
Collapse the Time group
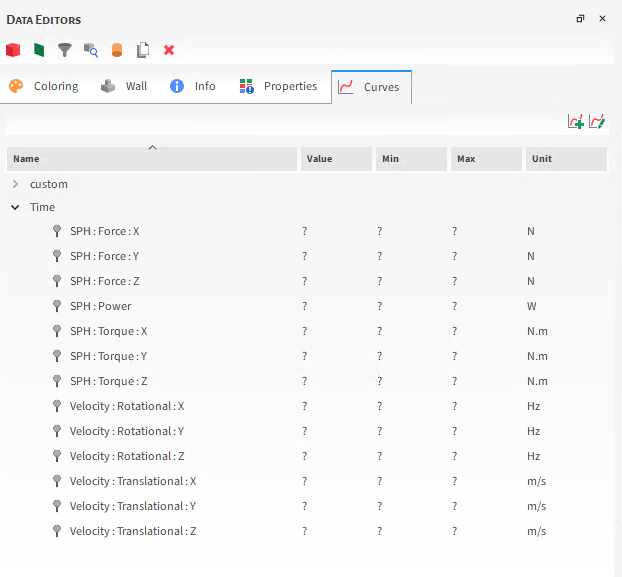[15, 207]
